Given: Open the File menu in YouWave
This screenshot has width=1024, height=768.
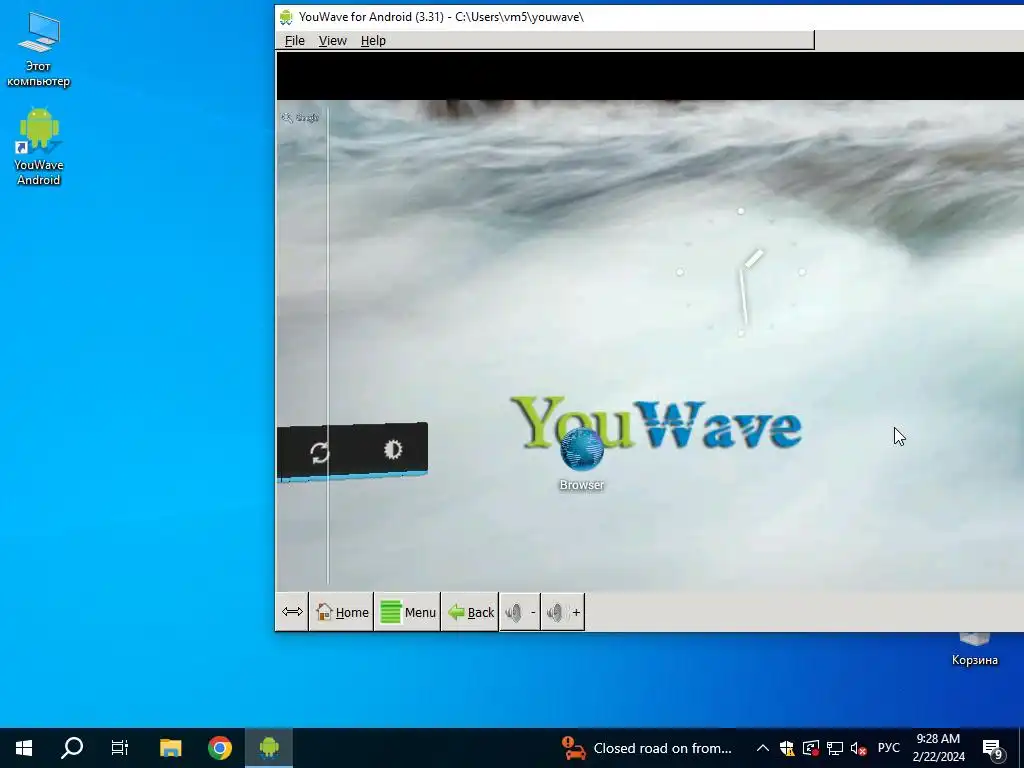Looking at the screenshot, I should pyautogui.click(x=295, y=40).
